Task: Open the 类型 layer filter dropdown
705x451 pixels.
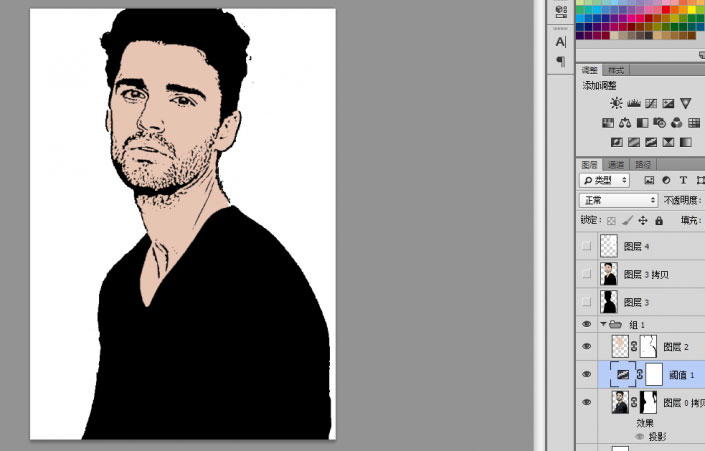Action: point(604,180)
